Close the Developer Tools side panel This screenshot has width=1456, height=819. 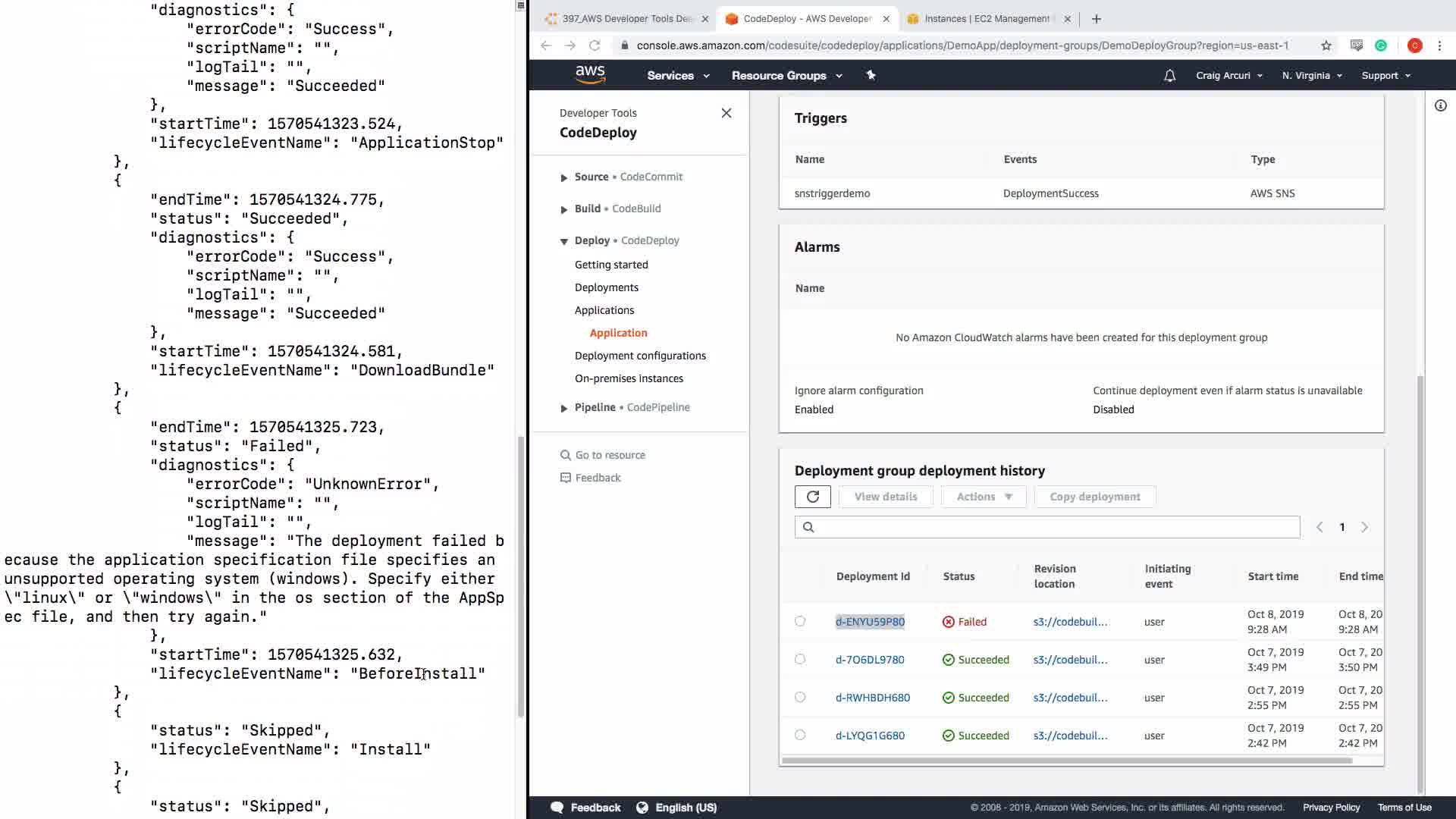pos(726,113)
